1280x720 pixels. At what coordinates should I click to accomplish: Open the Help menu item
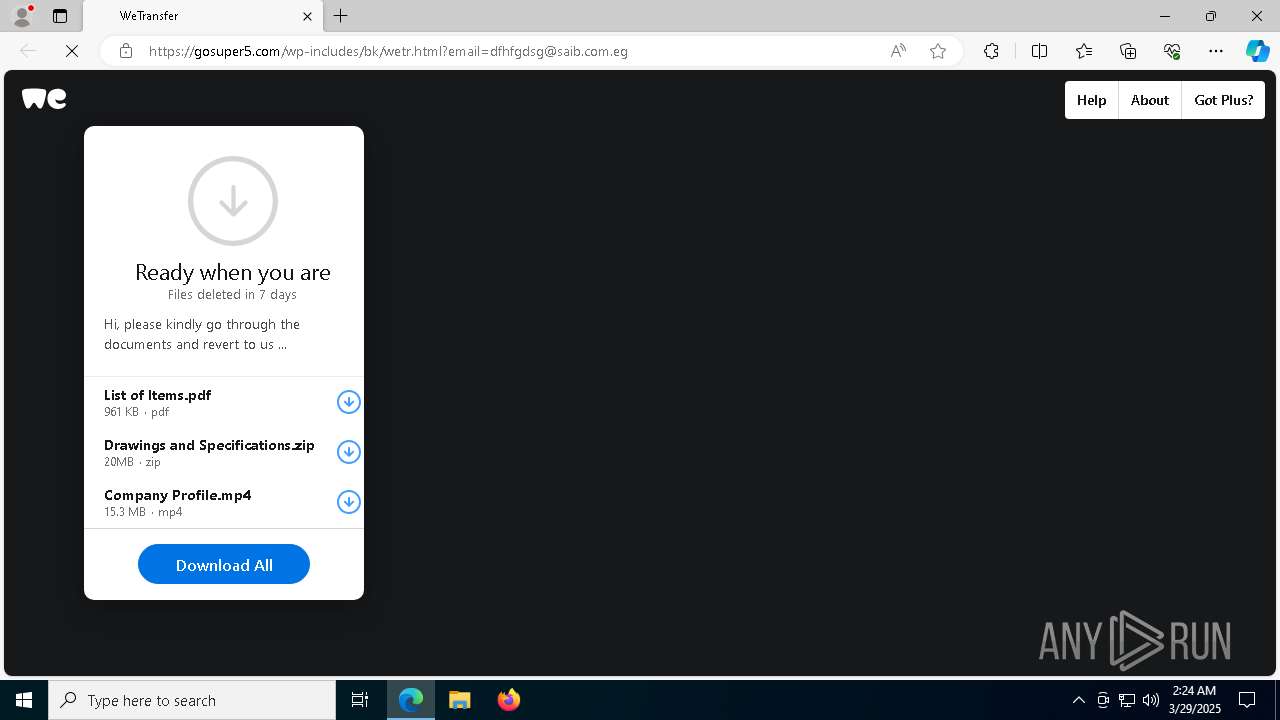[x=1091, y=100]
